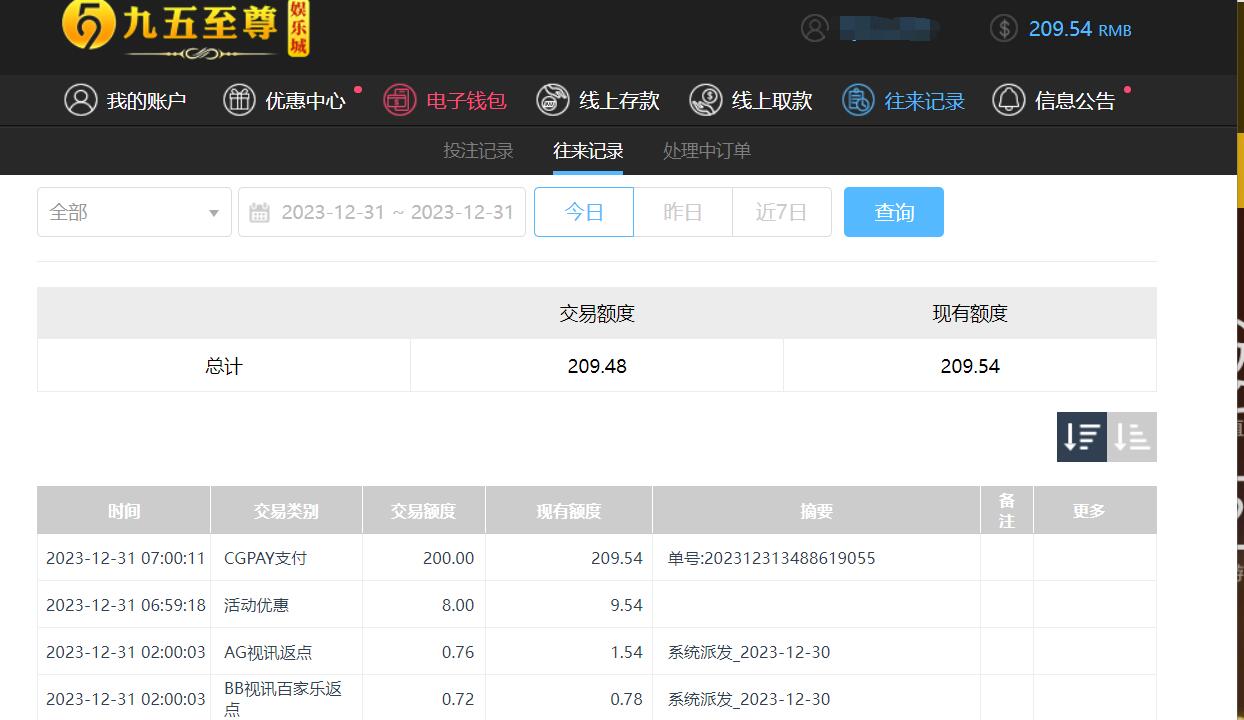Click the 信息公告 bell icon
Viewport: 1244px width, 720px height.
pos(1009,100)
